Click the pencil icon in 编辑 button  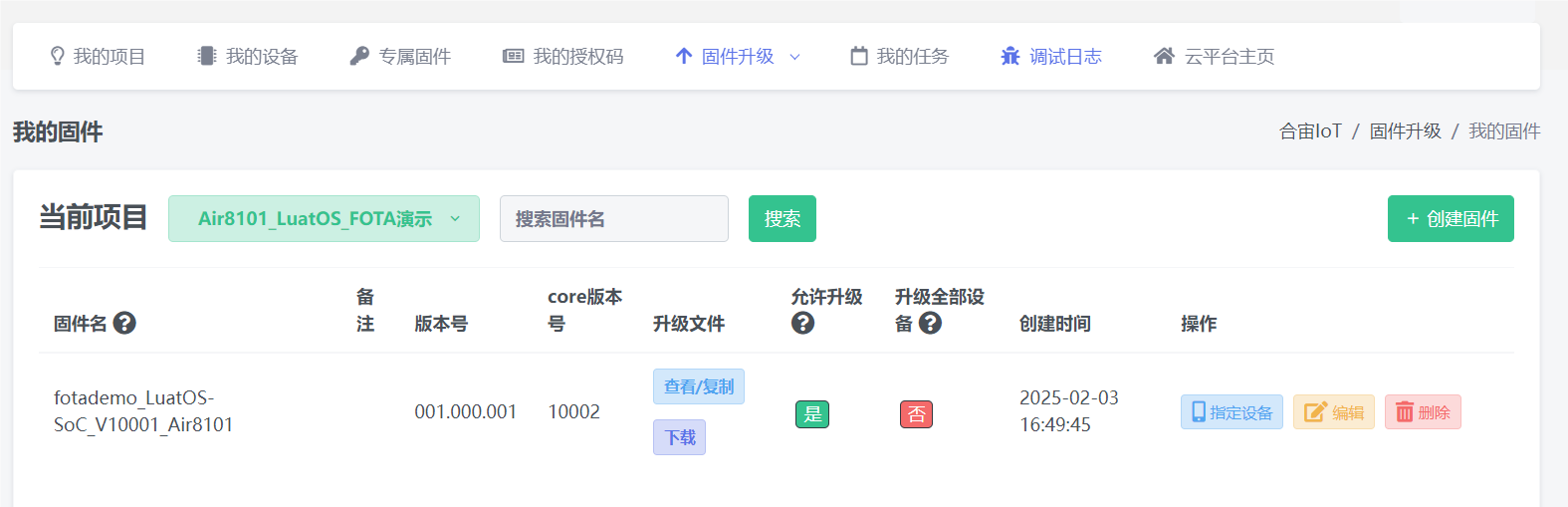[x=1315, y=411]
